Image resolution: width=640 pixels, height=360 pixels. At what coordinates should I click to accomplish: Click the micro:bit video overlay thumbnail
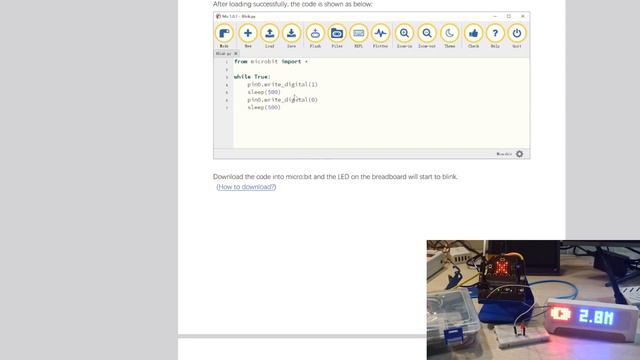(x=533, y=300)
